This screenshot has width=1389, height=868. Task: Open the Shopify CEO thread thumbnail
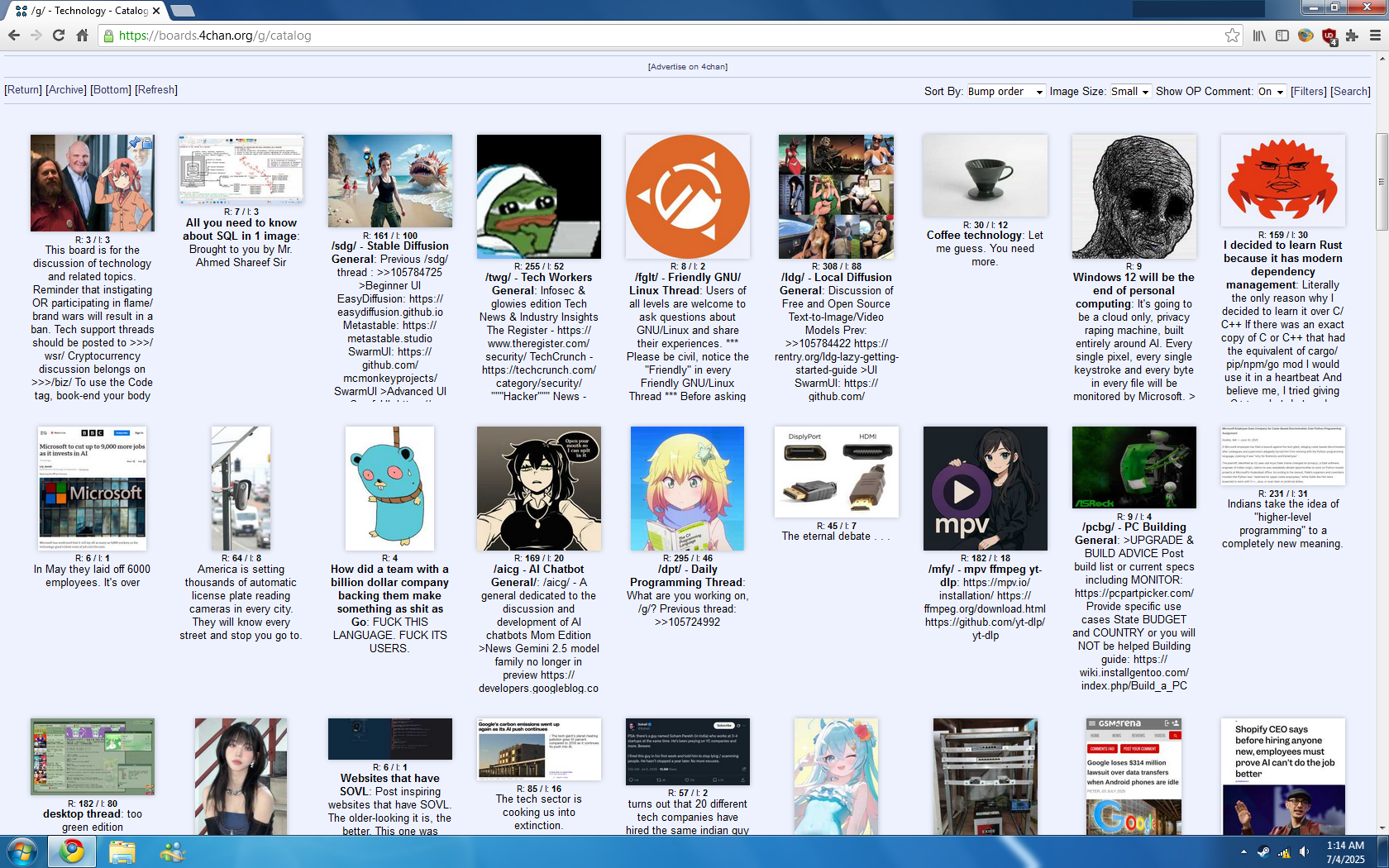[1283, 776]
